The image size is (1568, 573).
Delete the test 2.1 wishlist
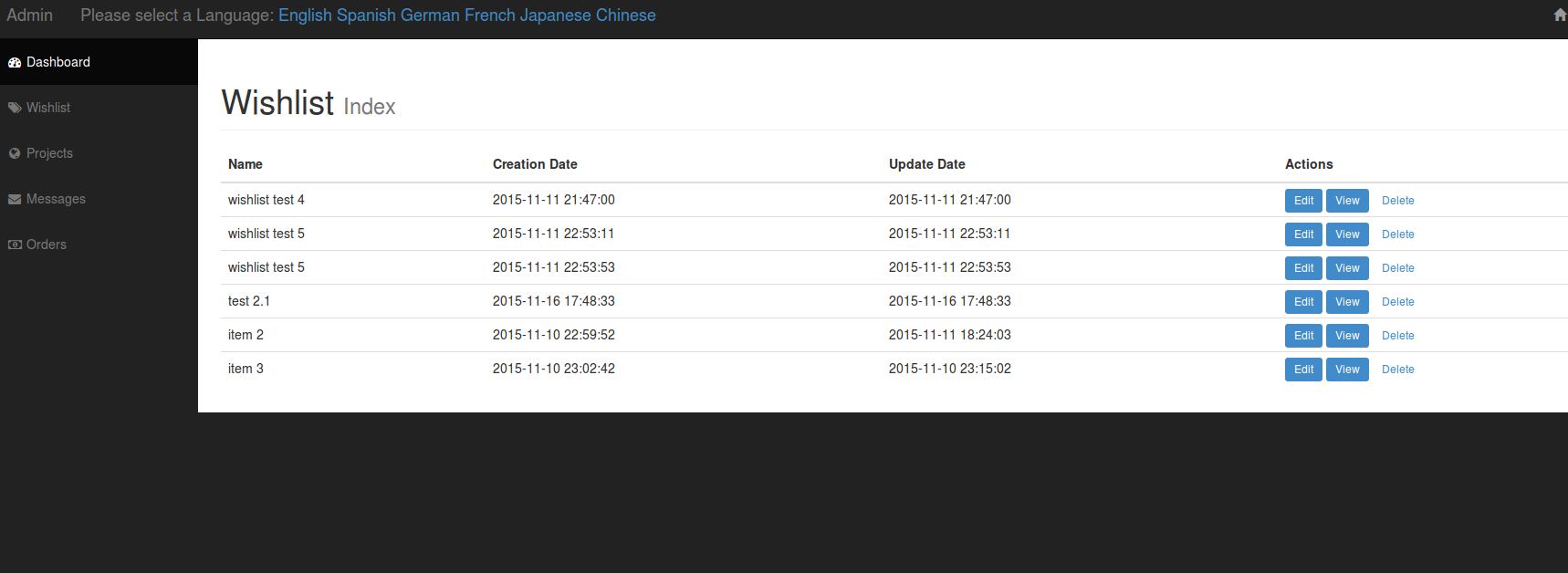(1397, 302)
